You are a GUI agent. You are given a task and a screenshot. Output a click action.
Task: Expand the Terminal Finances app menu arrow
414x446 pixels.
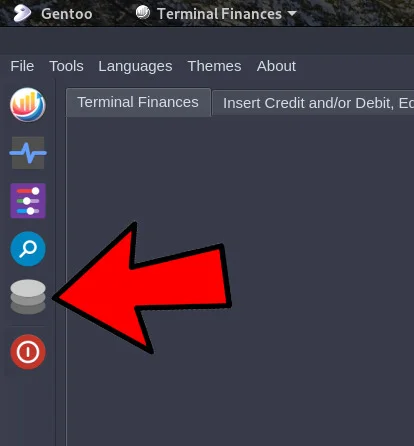coord(292,14)
